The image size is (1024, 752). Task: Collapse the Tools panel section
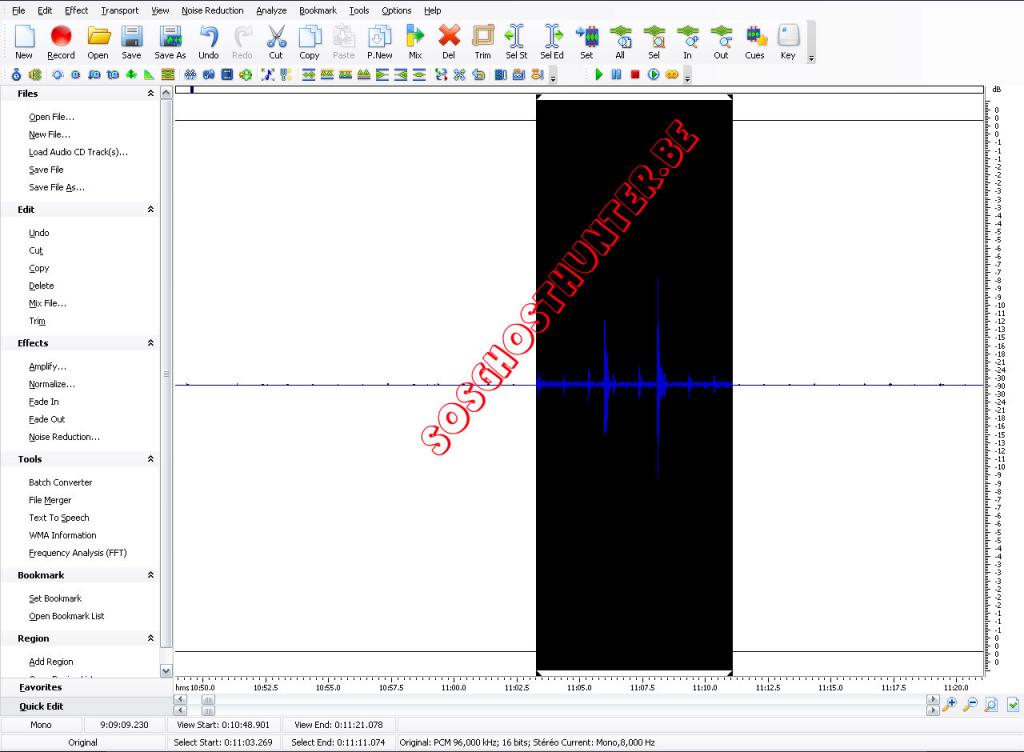point(151,459)
